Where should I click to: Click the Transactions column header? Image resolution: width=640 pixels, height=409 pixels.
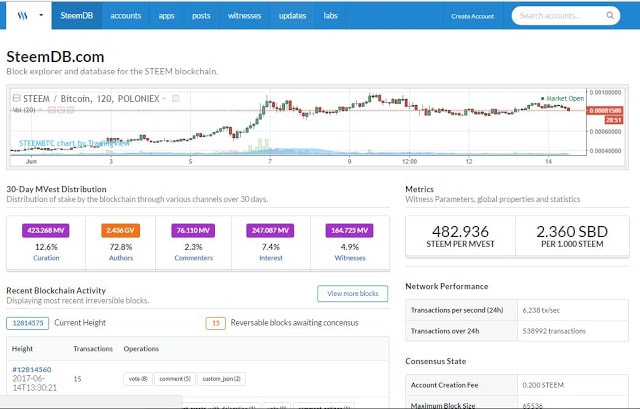93,349
